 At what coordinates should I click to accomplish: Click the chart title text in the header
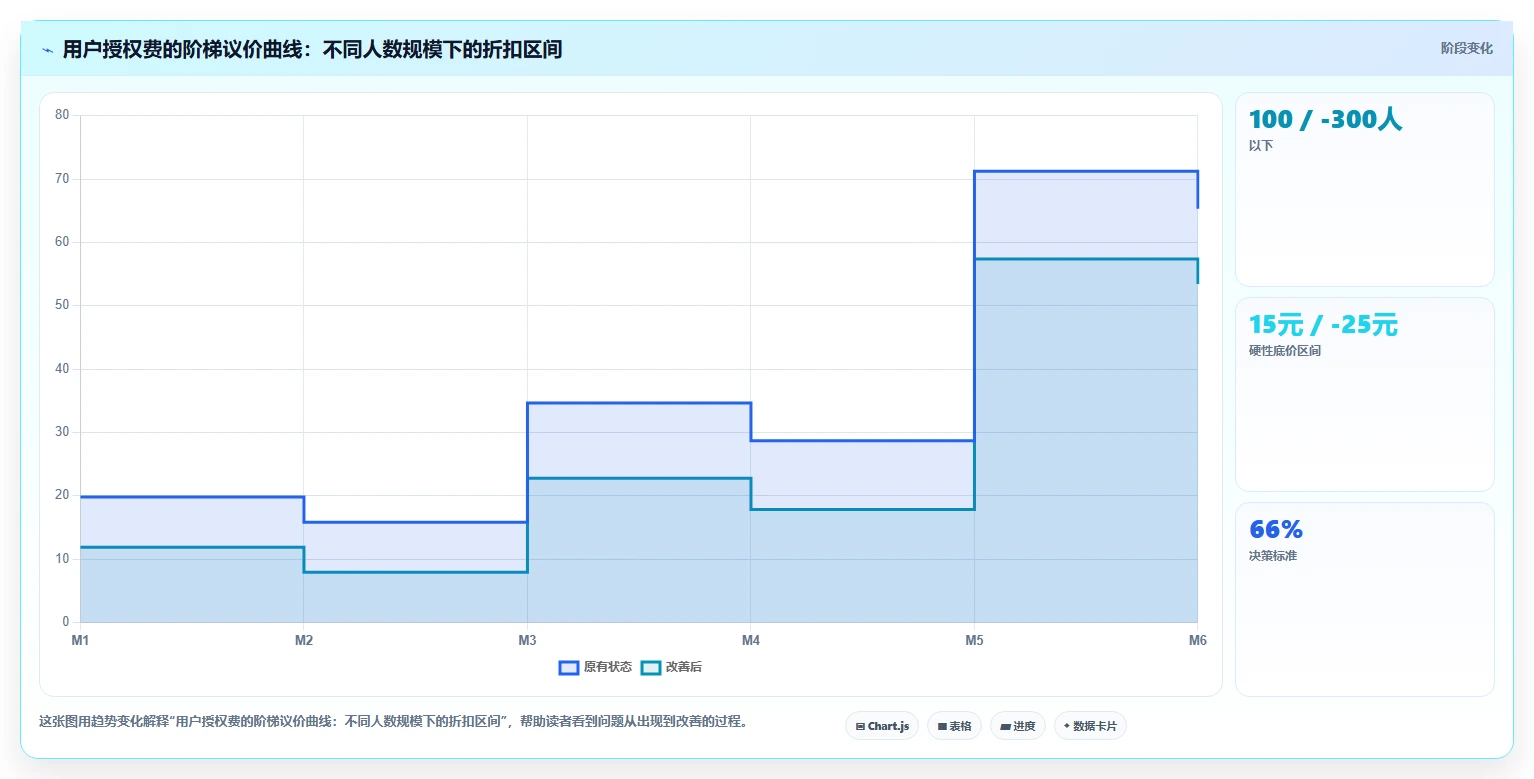[312, 49]
